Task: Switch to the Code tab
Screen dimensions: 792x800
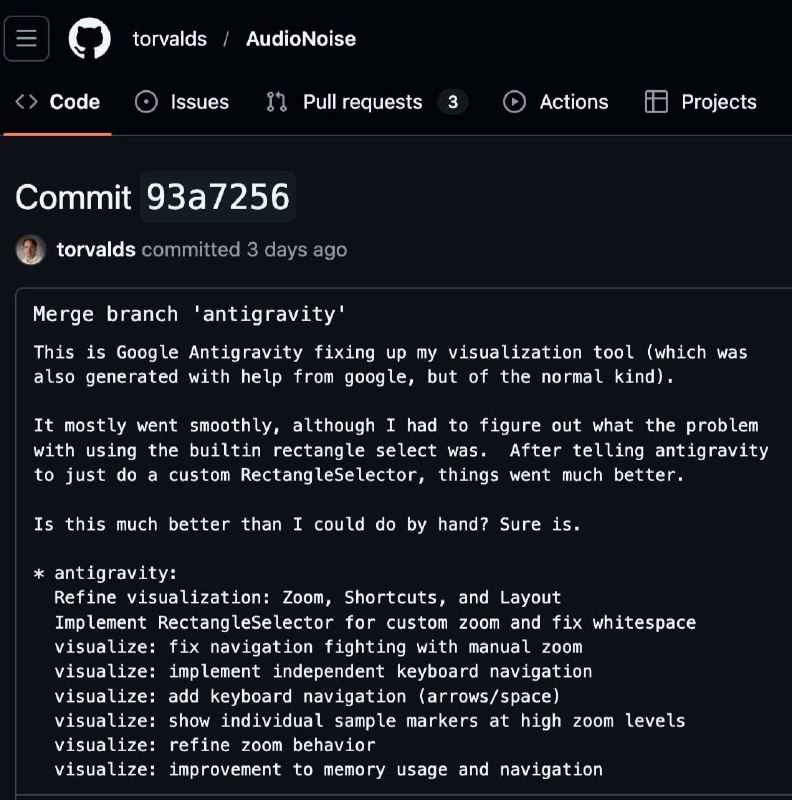Action: (x=74, y=102)
